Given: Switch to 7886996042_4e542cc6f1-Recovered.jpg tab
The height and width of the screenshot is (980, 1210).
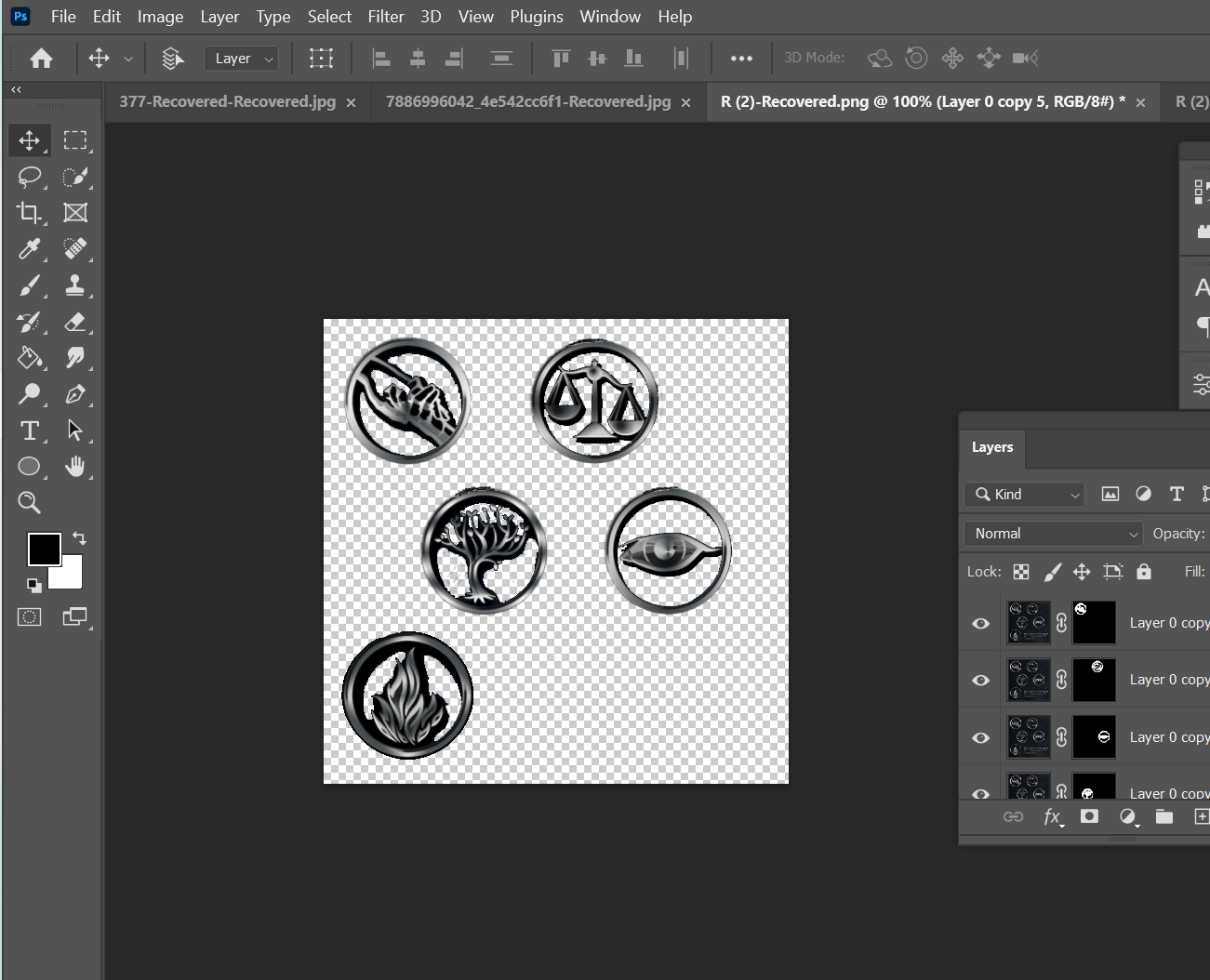Looking at the screenshot, I should coord(528,101).
